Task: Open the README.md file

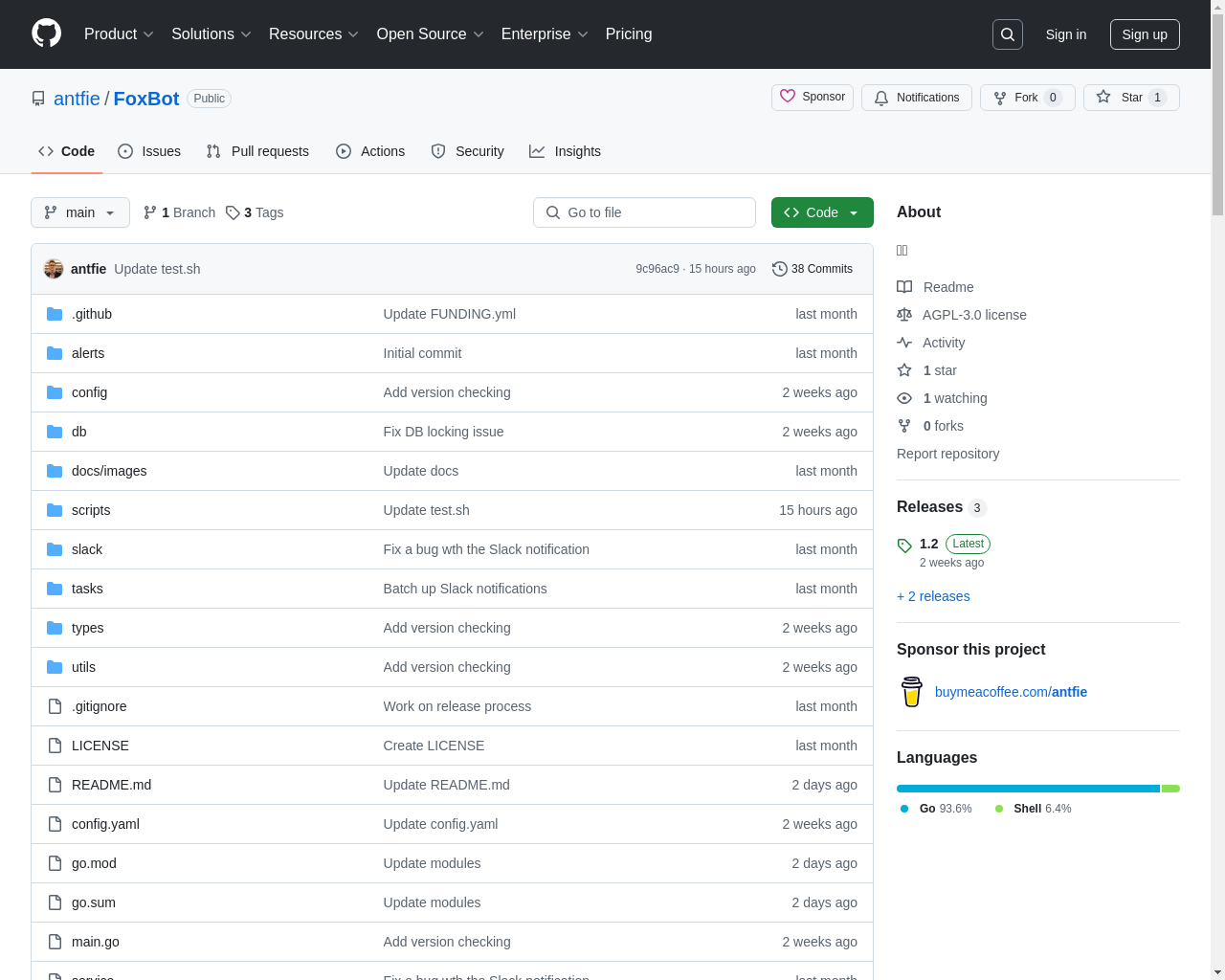Action: [x=111, y=785]
